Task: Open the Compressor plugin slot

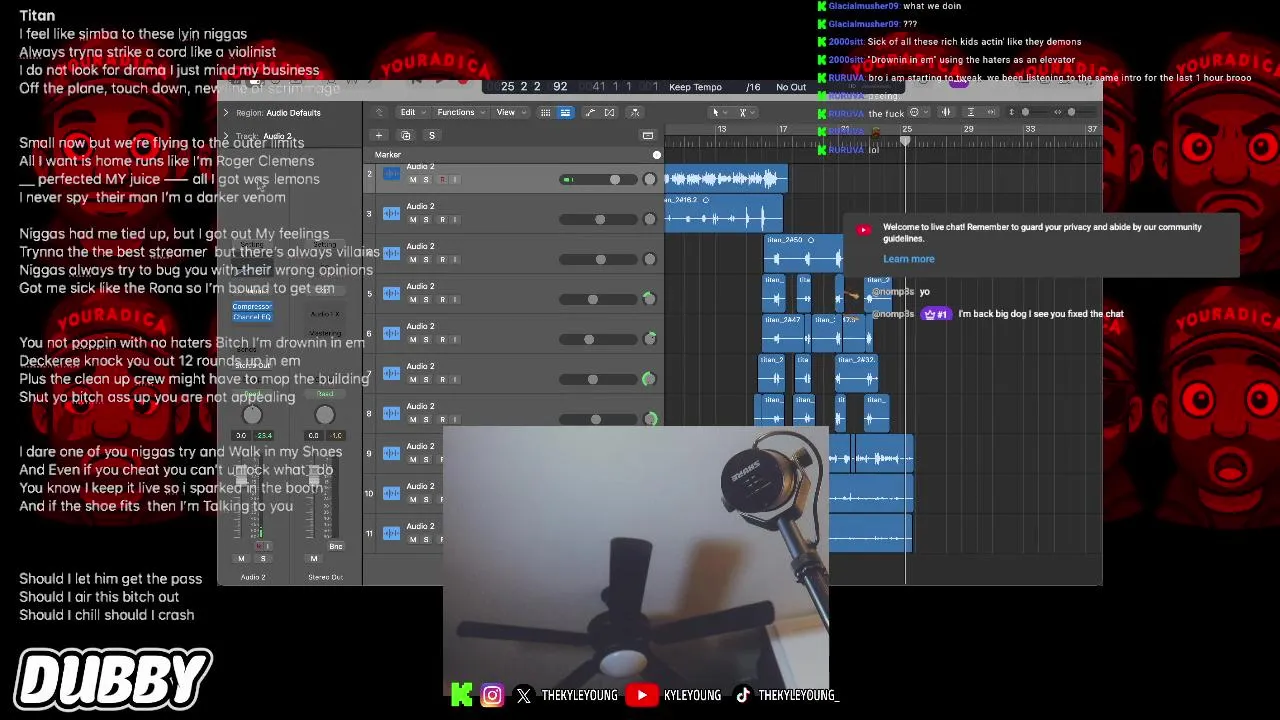Action: 252,307
